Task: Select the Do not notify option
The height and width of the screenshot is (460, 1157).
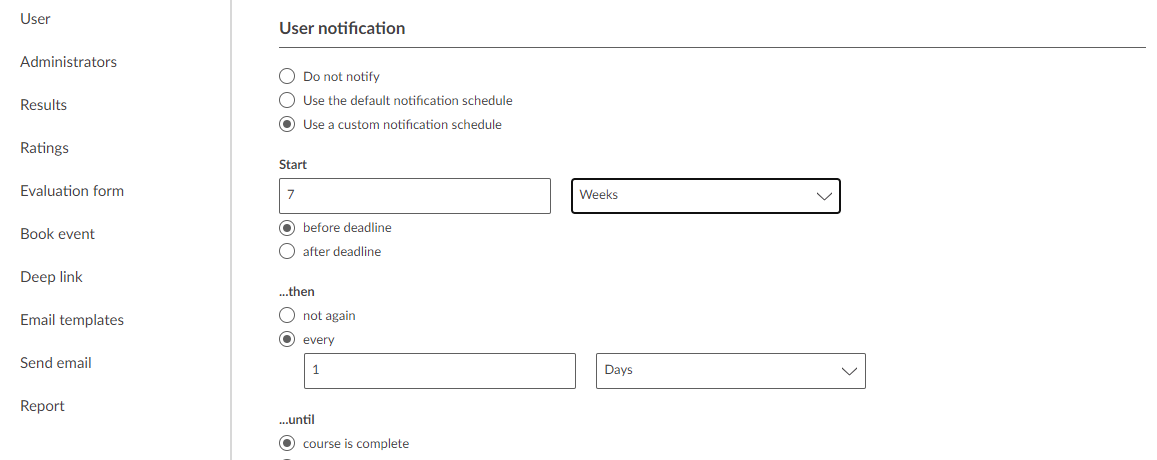Action: (x=287, y=76)
